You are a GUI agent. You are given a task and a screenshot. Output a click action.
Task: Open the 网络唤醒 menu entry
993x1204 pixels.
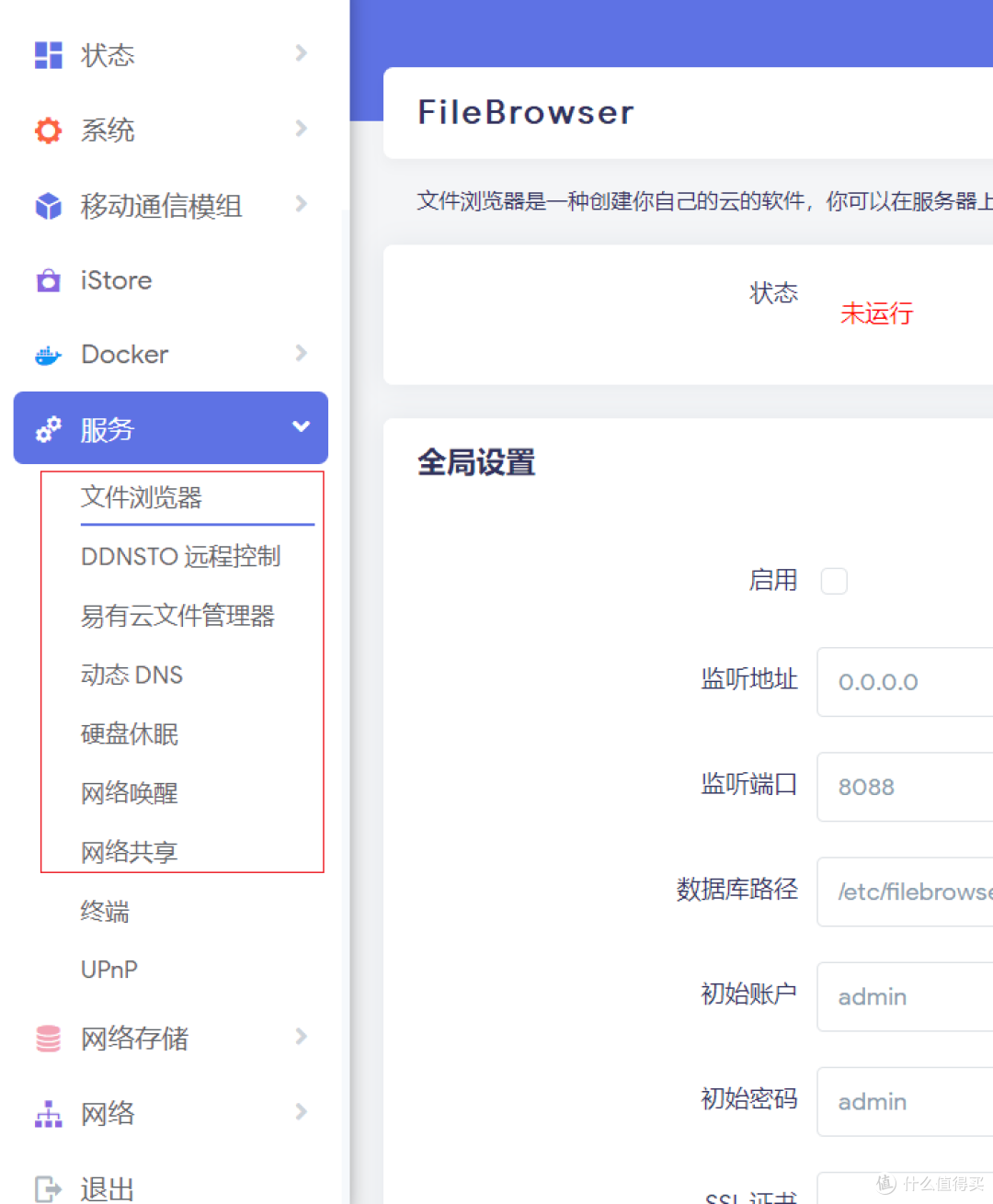[x=130, y=793]
